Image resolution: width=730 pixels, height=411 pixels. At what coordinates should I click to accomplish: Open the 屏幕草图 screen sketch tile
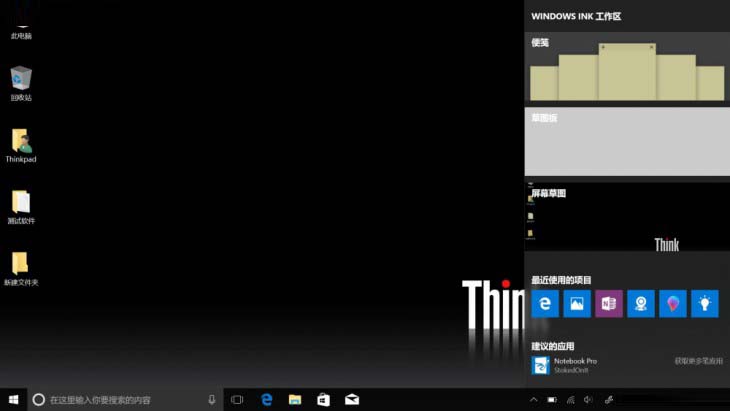click(627, 216)
